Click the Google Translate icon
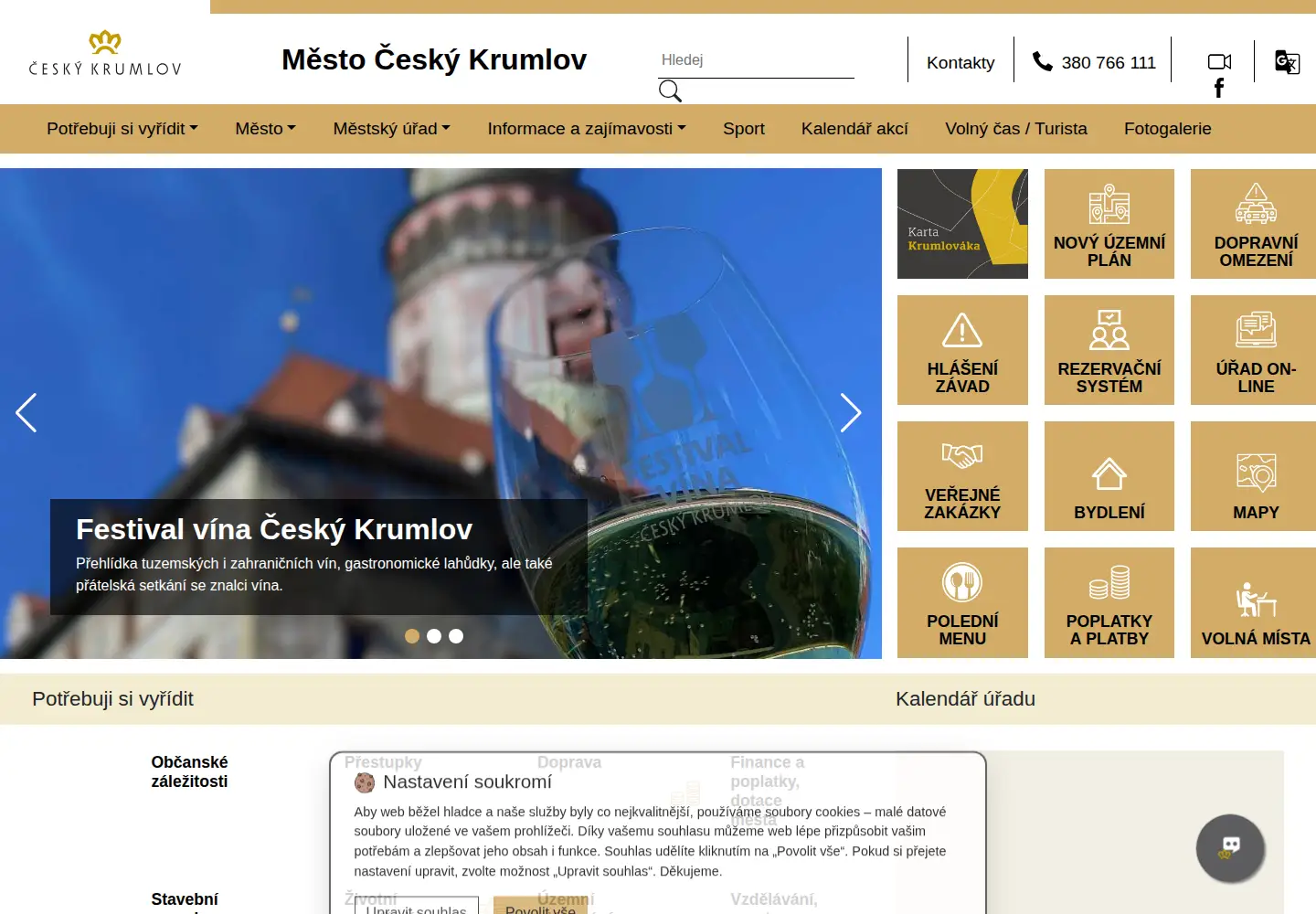The width and height of the screenshot is (1316, 914). [x=1287, y=62]
